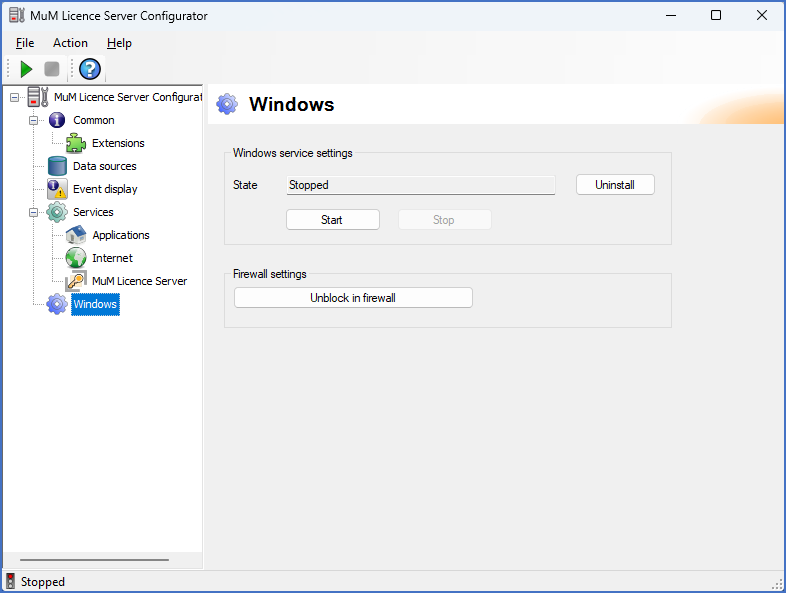Click the Applications house icon
The width and height of the screenshot is (786, 593).
point(76,235)
